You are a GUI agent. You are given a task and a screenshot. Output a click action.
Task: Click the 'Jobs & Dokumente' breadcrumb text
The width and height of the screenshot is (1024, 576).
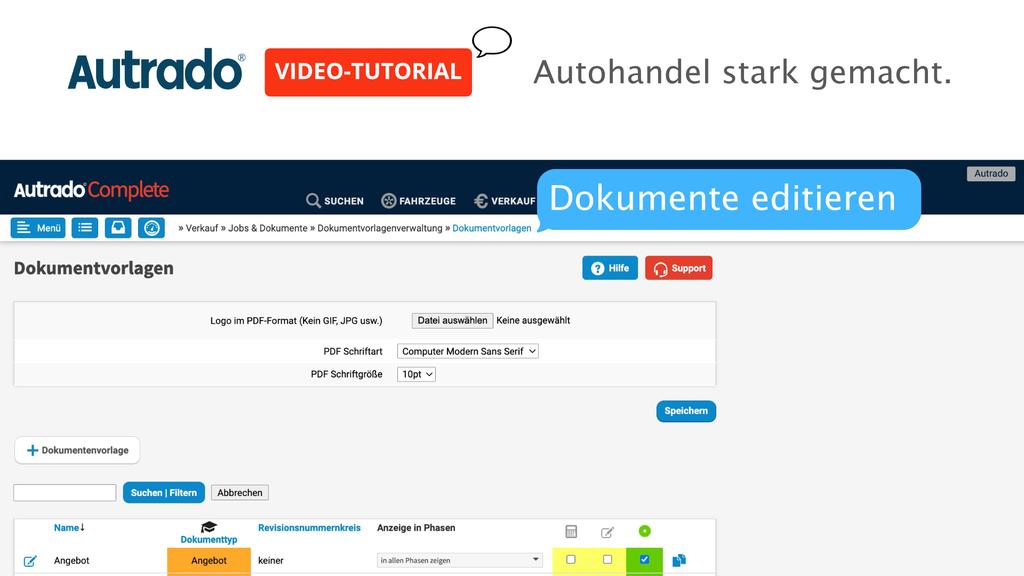point(268,228)
